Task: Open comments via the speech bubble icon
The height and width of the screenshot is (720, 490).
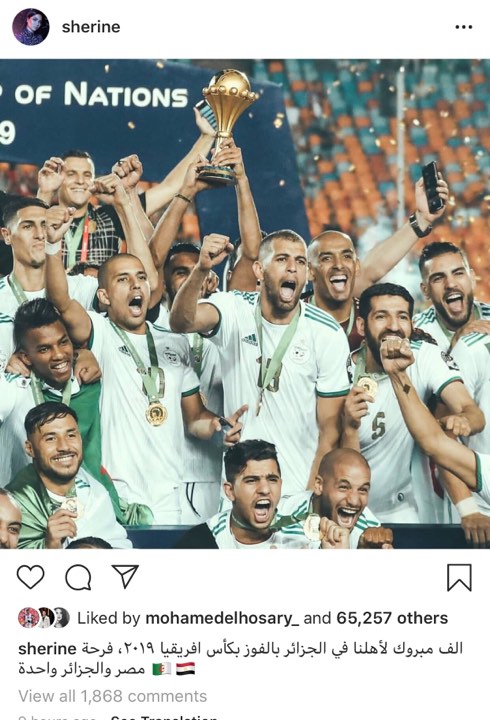Action: point(78,577)
